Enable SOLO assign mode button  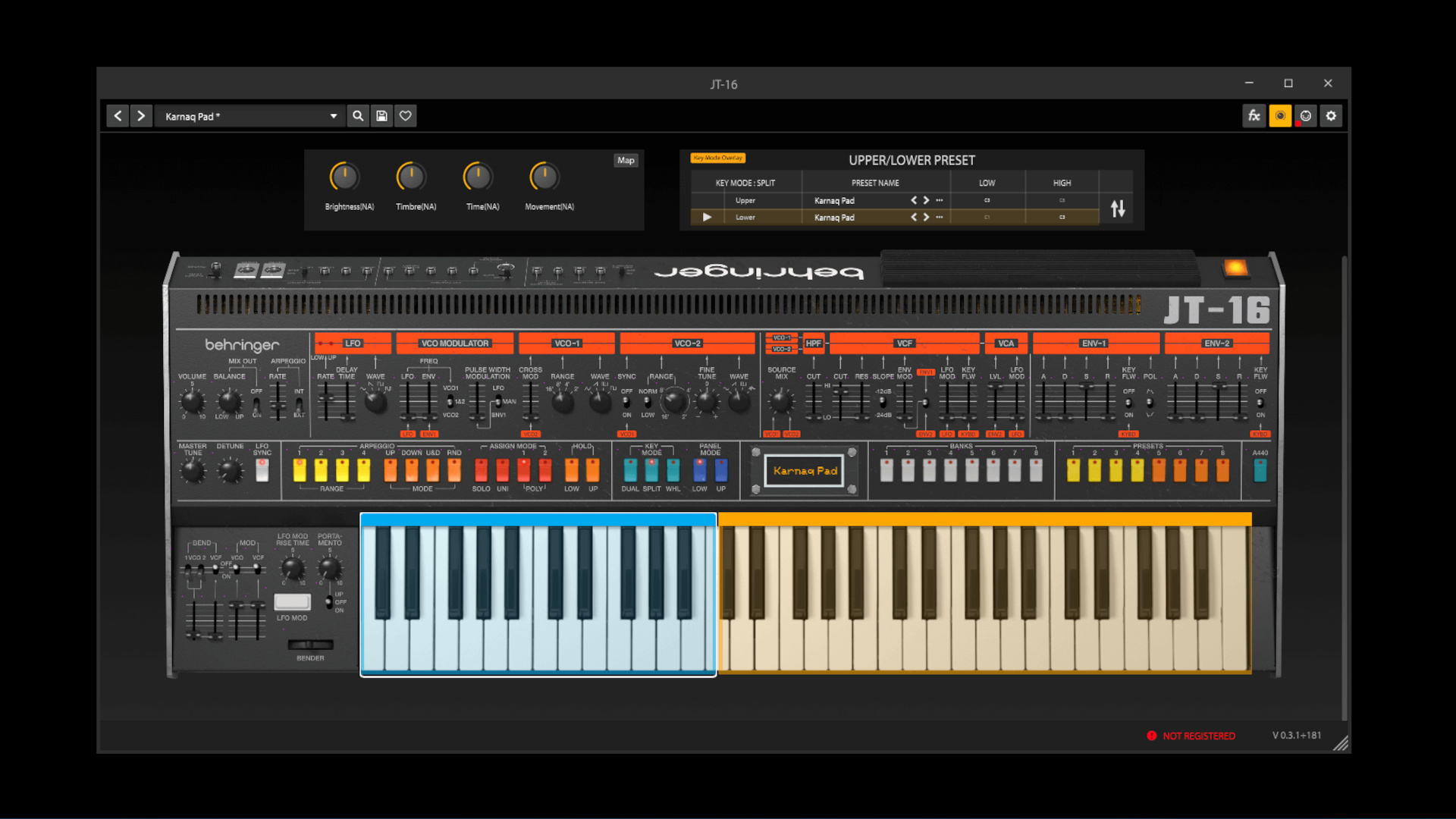point(481,470)
